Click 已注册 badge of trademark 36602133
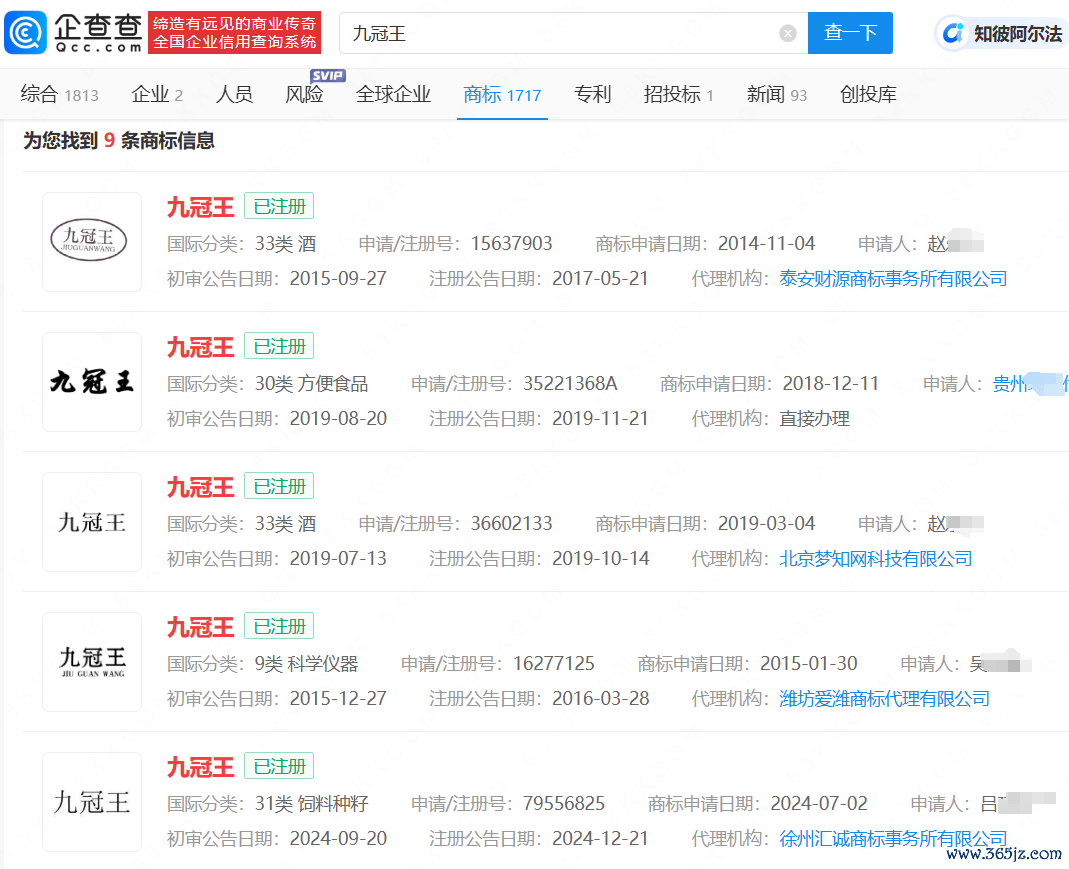 pos(279,486)
